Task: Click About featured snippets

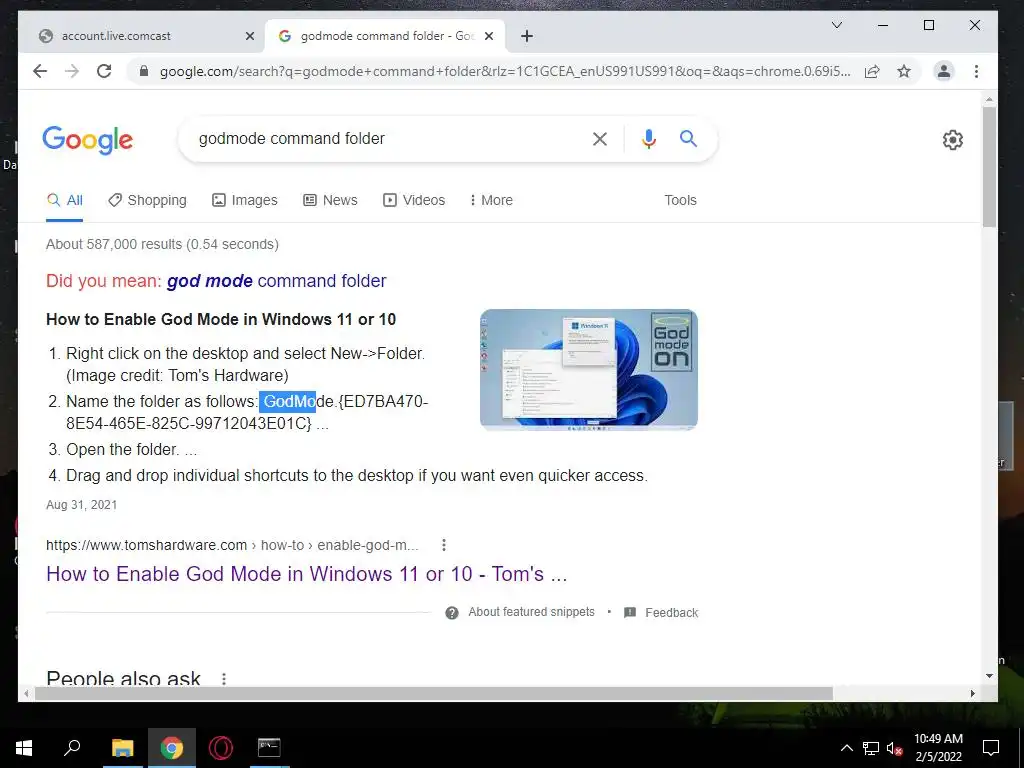Action: 531,612
